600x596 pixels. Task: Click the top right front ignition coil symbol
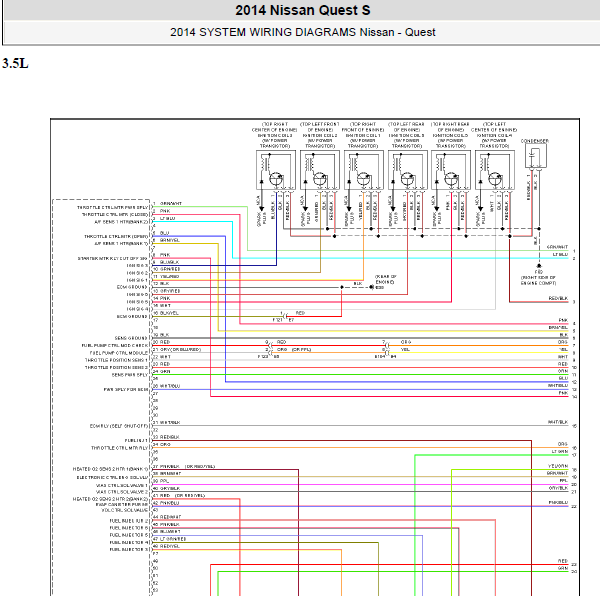364,170
